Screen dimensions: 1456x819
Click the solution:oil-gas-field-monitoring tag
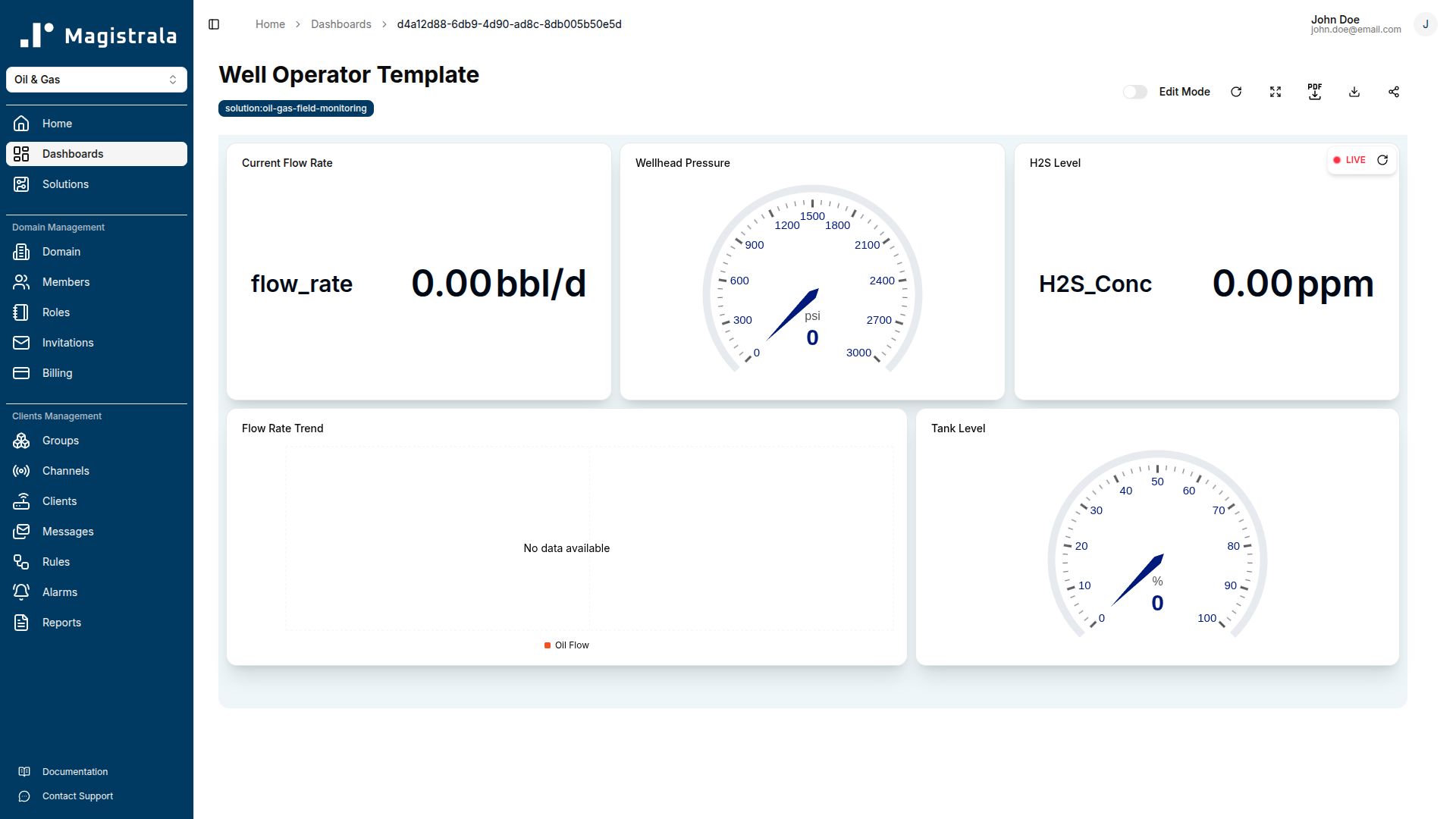296,108
